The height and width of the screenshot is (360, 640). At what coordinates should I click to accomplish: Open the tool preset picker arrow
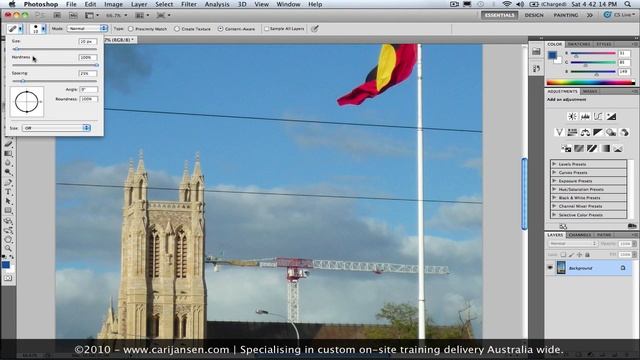pos(20,29)
